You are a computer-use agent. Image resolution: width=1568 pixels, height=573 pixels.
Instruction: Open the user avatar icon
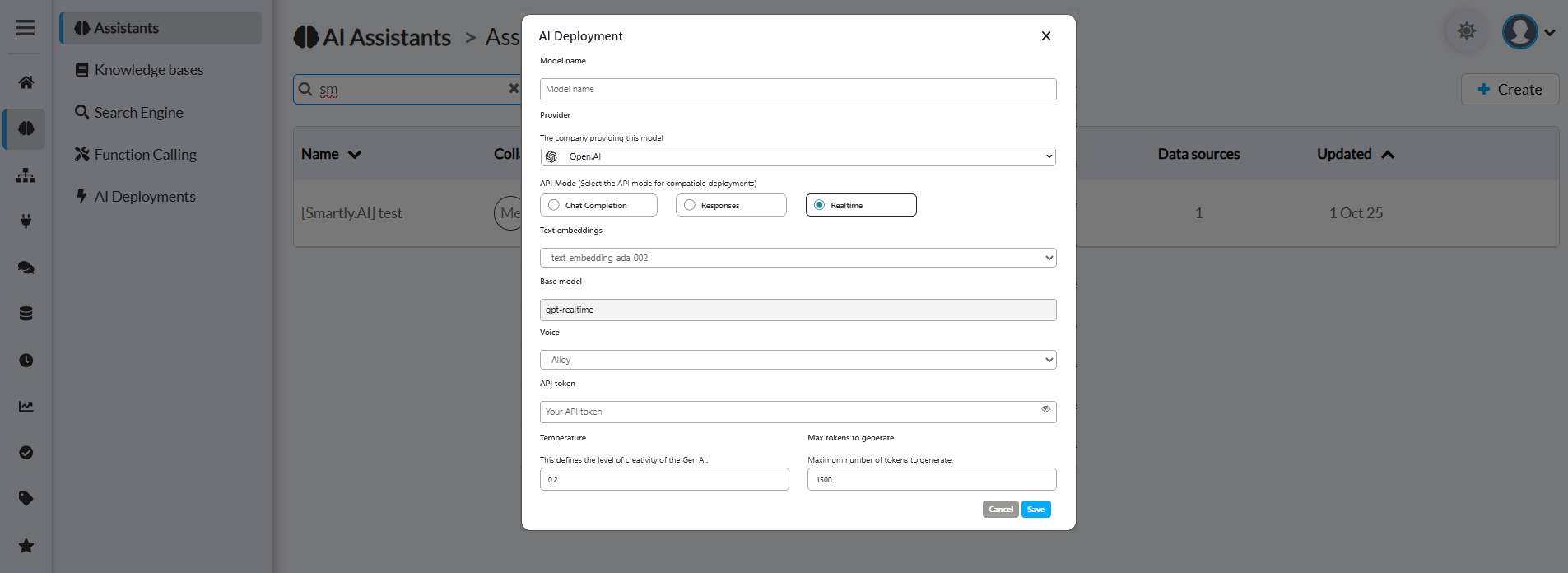click(1519, 32)
